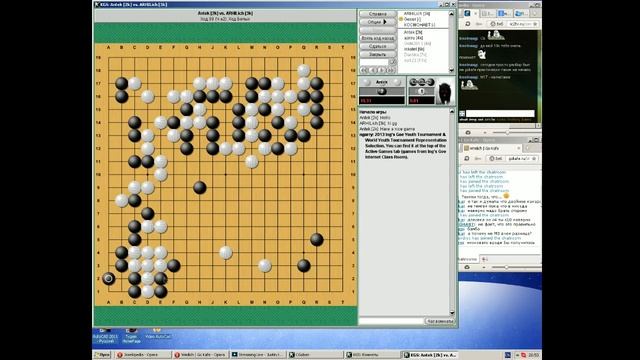Step forward one move in the game
Viewport: 640px width, 360px height.
(382, 70)
